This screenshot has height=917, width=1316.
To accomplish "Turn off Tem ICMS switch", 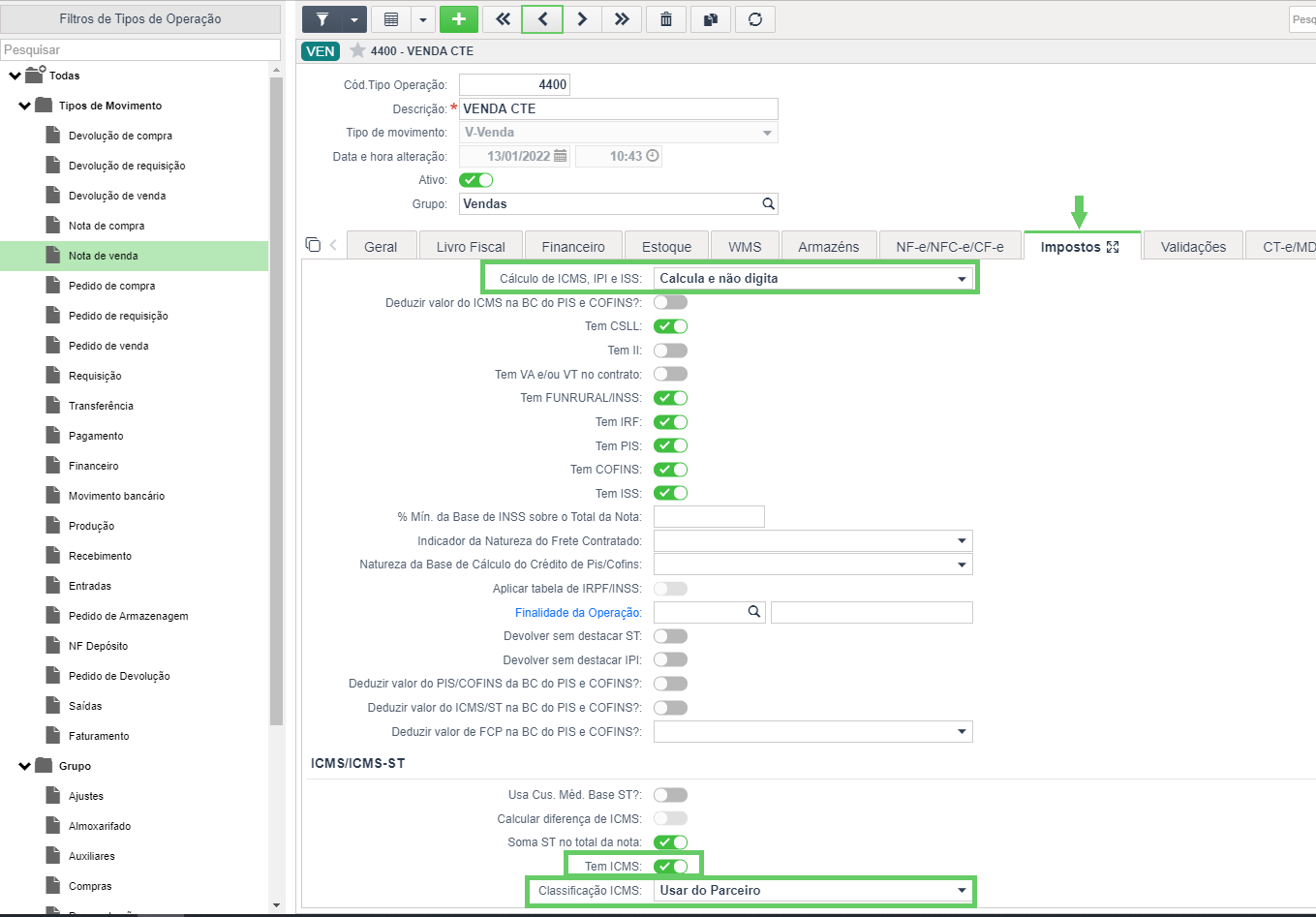I will point(670,867).
